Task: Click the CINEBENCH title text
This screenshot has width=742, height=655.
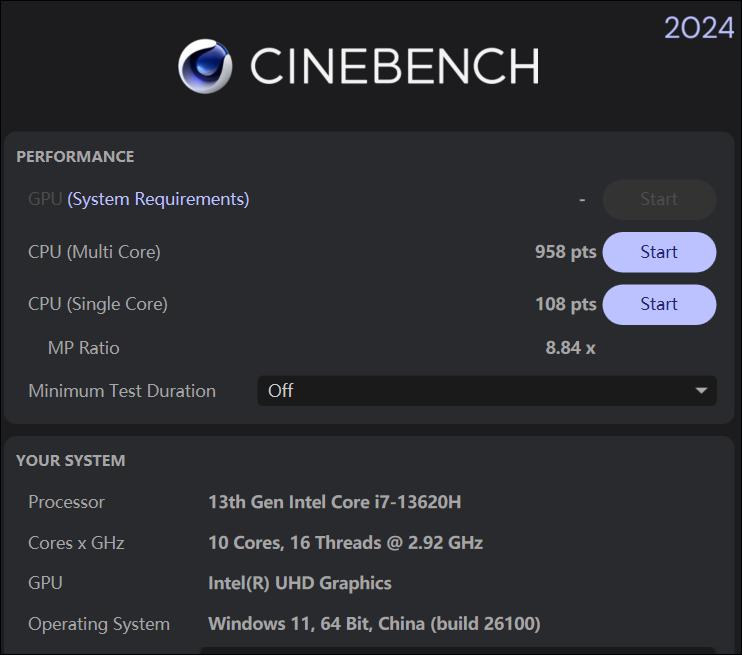Action: point(394,67)
